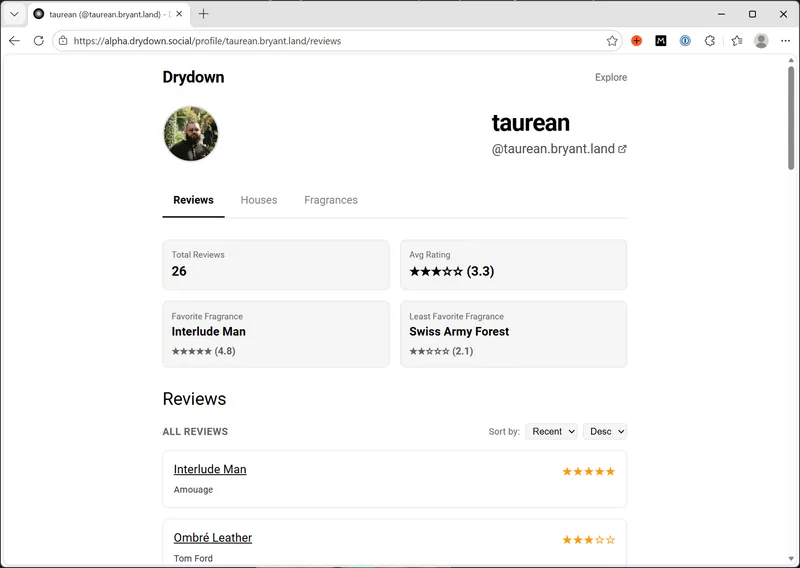Open the Explore link
This screenshot has height=568, width=800.
coord(611,77)
